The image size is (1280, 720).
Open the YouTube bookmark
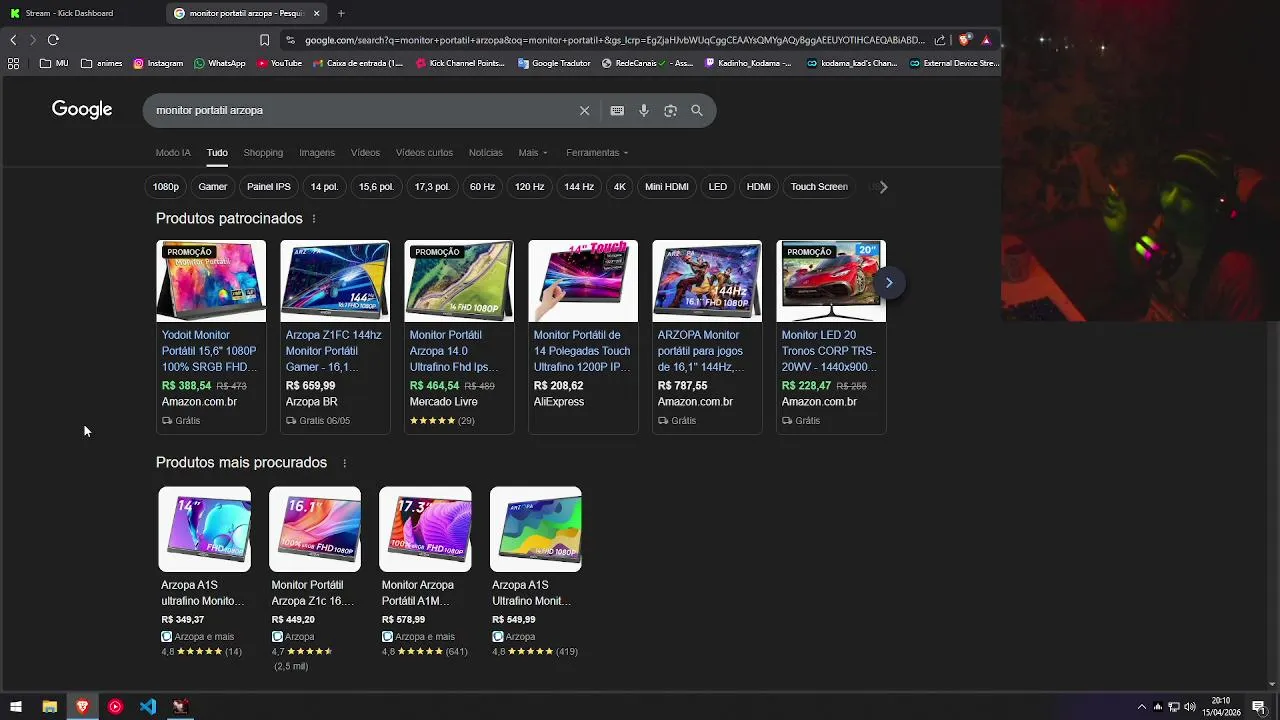click(x=279, y=63)
